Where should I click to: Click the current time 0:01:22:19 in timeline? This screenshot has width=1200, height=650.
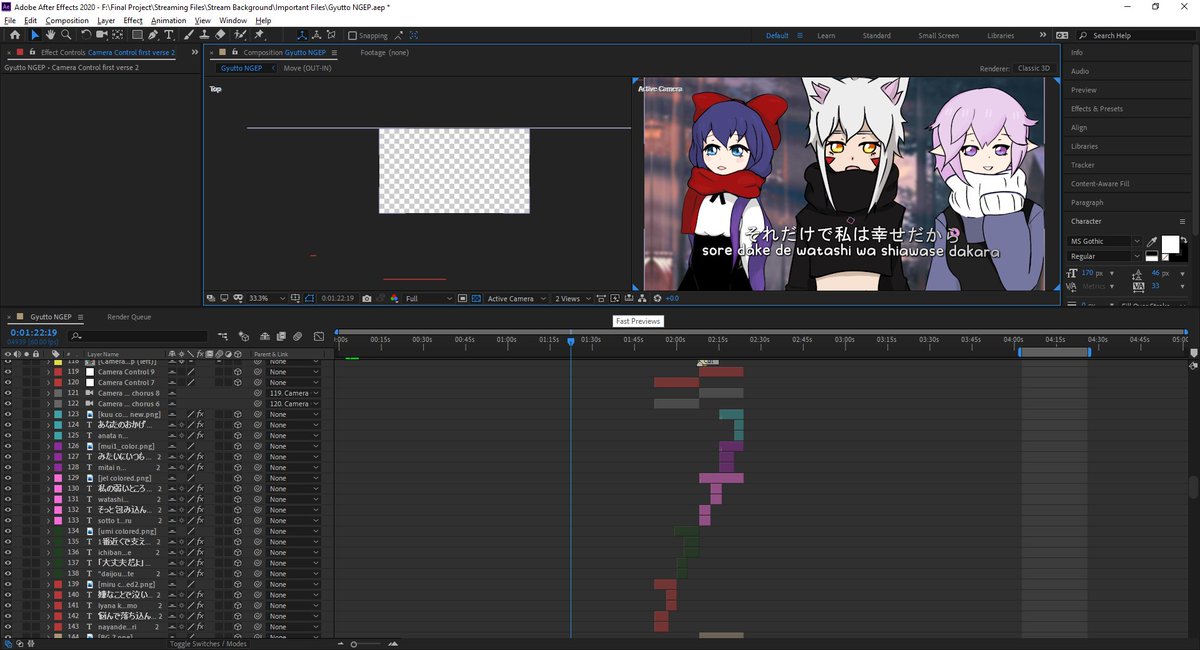pyautogui.click(x=33, y=333)
